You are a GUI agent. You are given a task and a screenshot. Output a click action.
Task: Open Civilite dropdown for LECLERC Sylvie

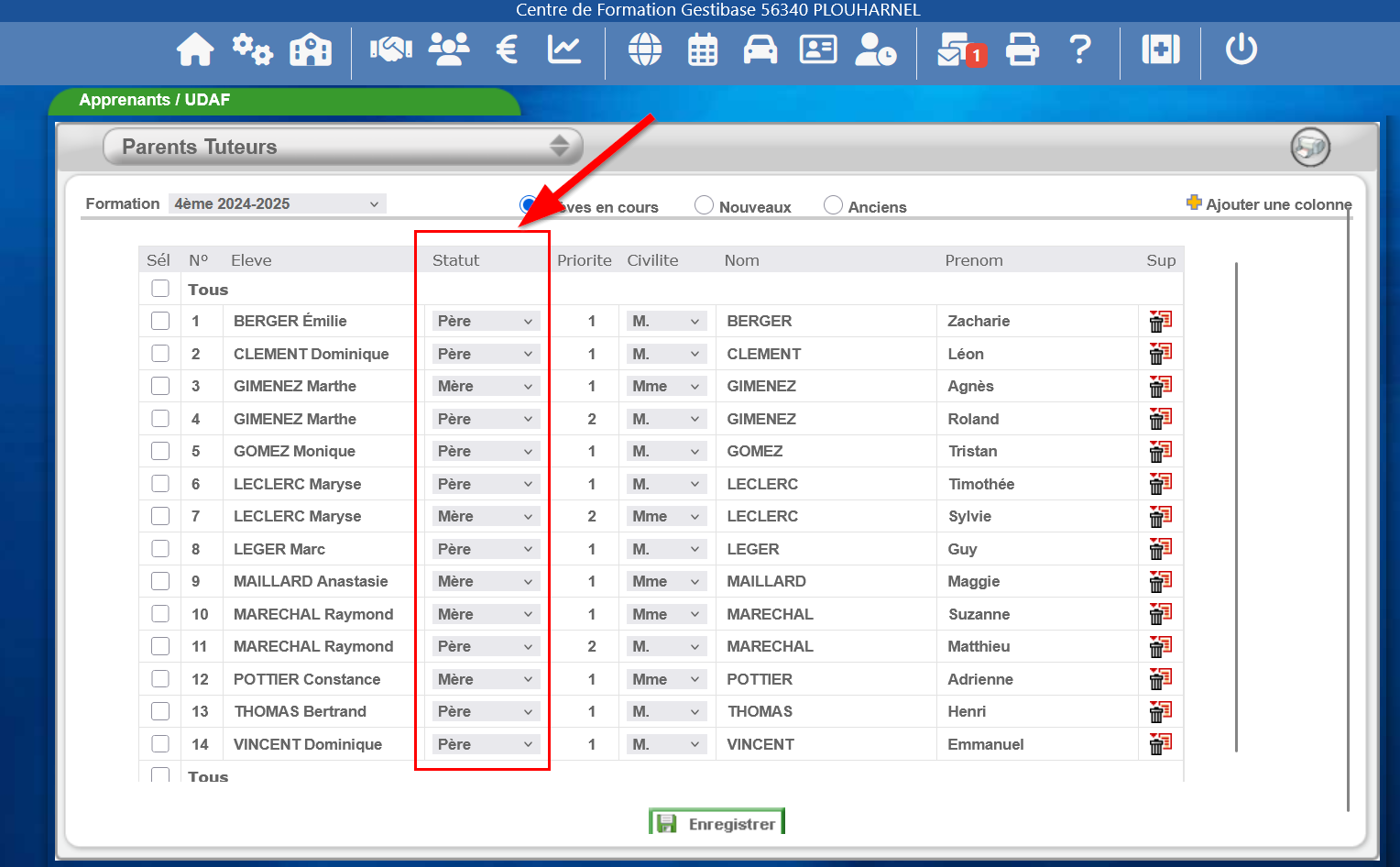click(666, 516)
